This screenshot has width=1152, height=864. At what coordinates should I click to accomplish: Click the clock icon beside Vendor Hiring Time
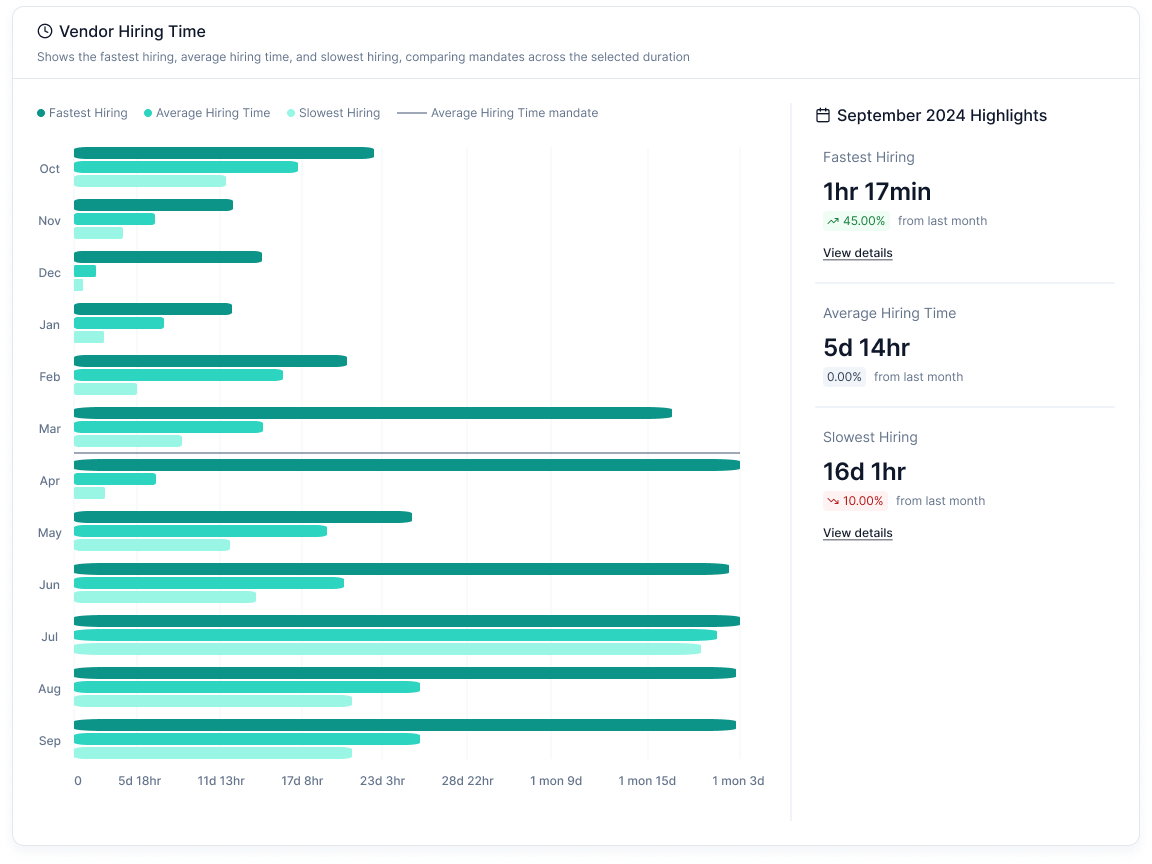click(x=45, y=32)
